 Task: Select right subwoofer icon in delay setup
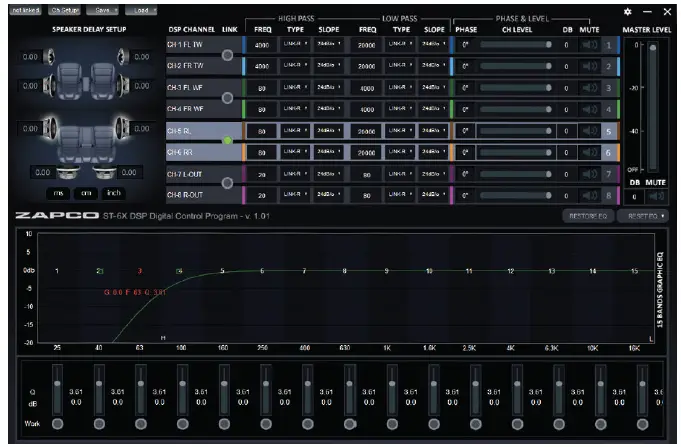(104, 173)
